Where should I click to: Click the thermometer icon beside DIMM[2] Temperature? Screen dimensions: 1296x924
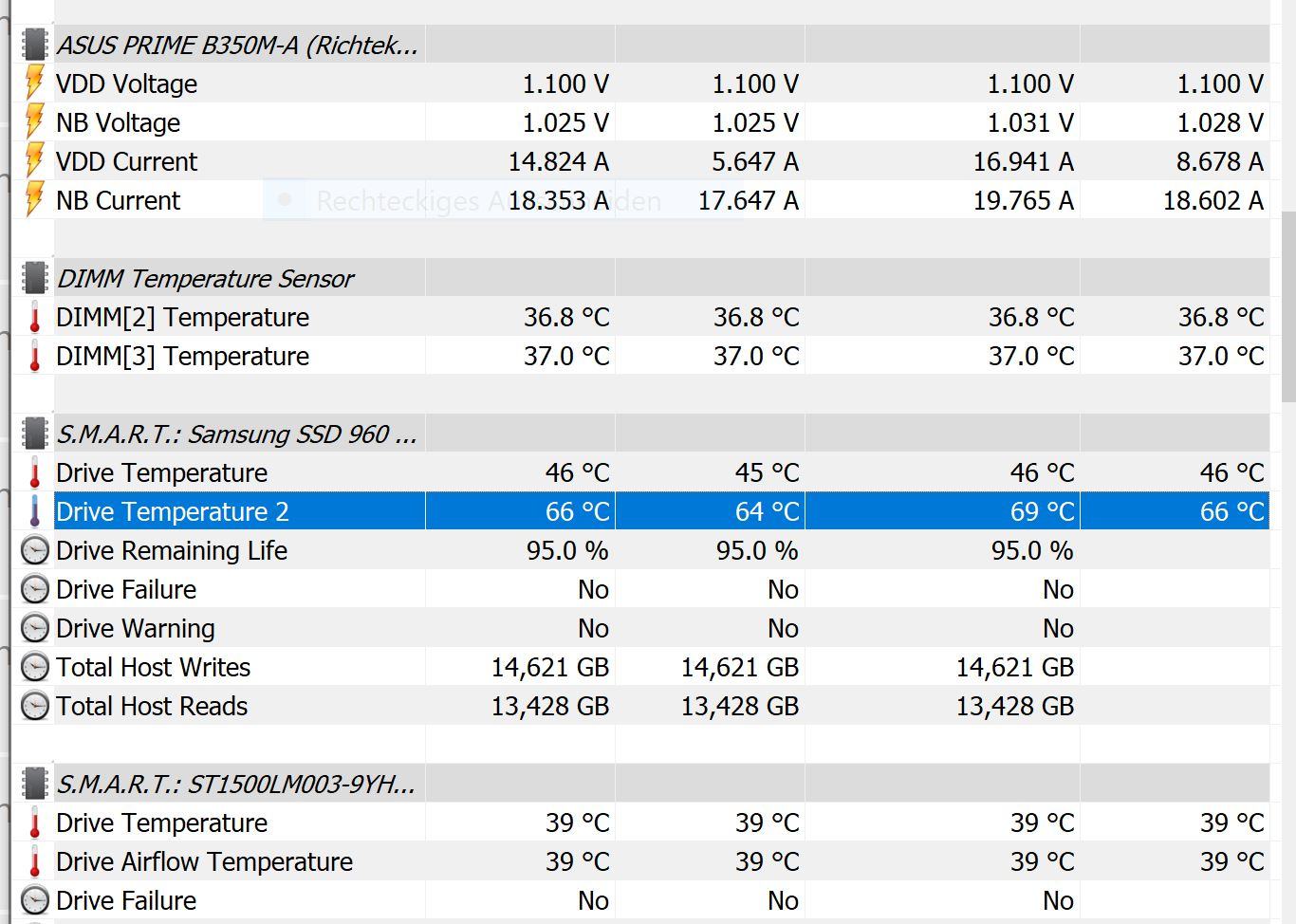point(34,318)
